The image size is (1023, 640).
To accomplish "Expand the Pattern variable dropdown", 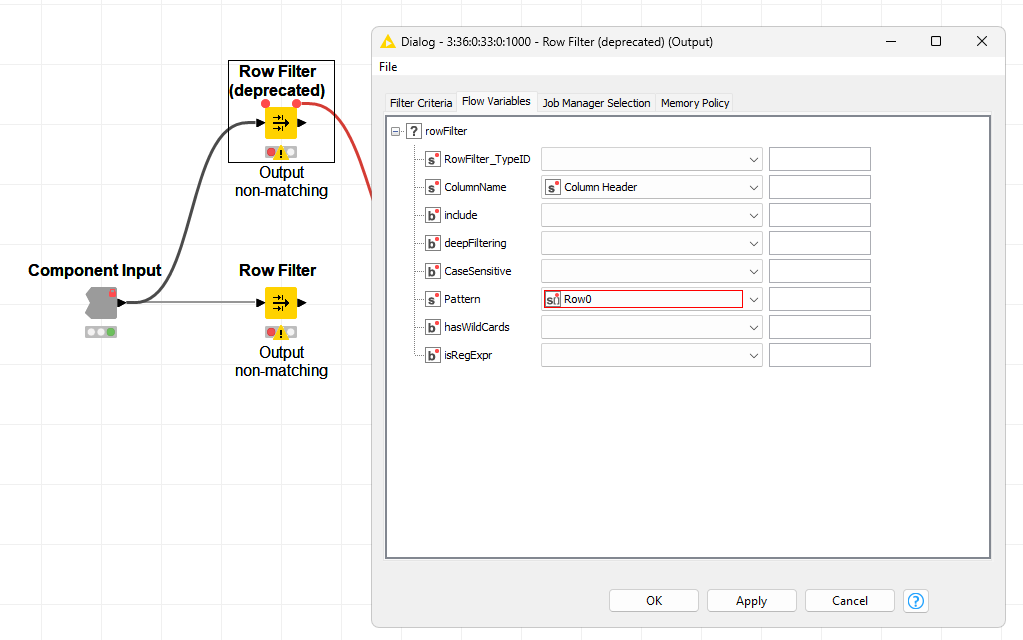I will click(x=752, y=299).
